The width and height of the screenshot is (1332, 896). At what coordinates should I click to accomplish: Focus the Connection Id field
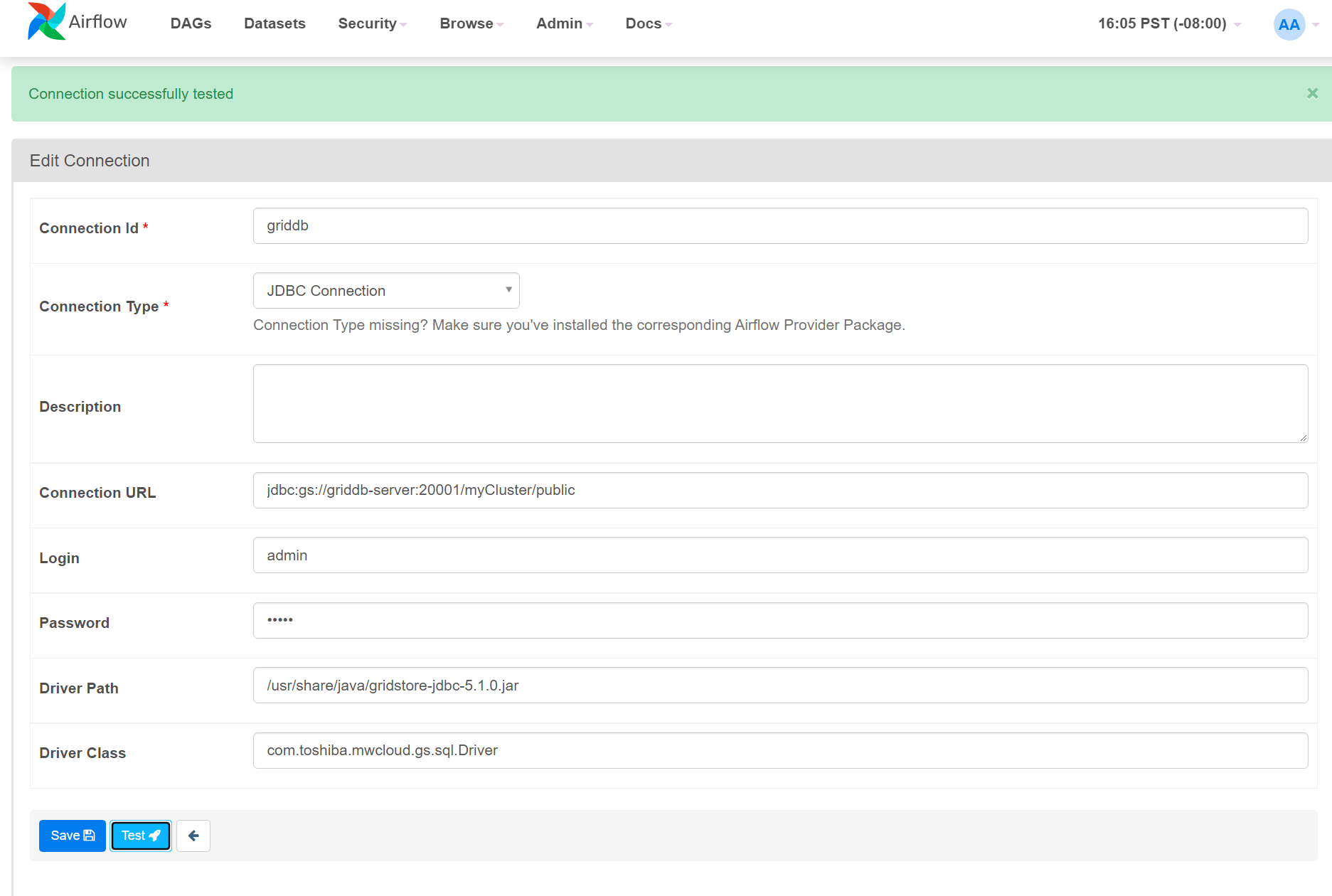780,226
